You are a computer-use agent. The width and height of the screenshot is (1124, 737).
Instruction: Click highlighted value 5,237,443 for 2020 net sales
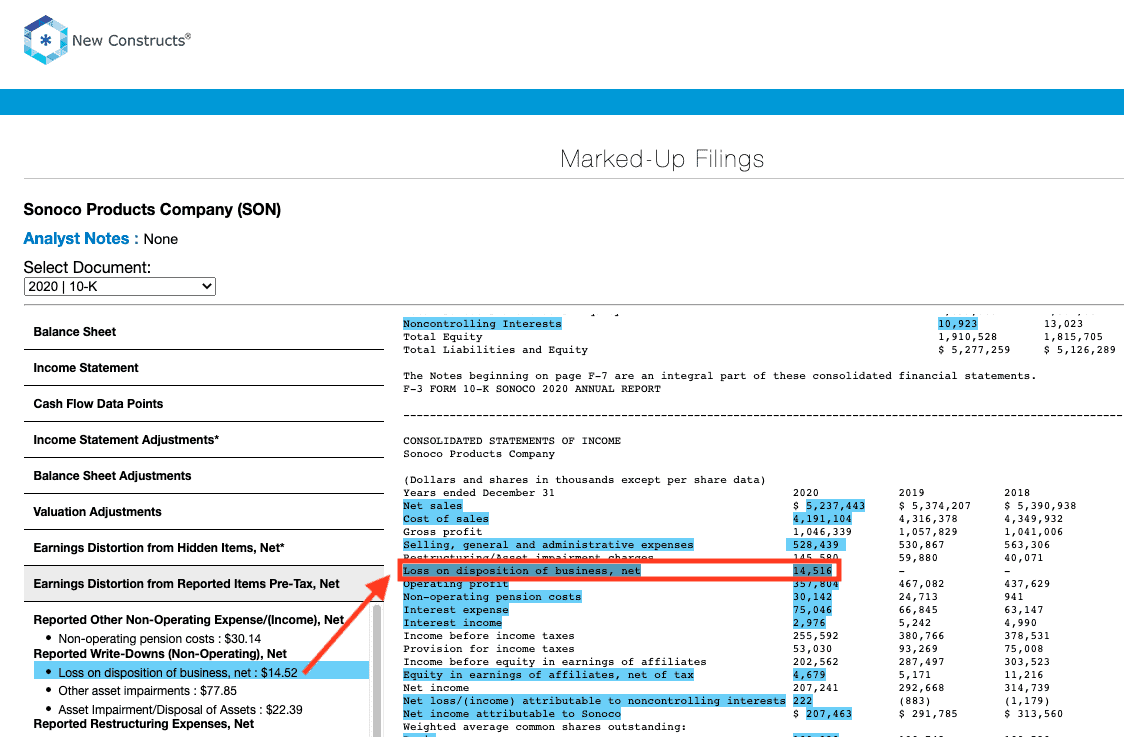835,505
